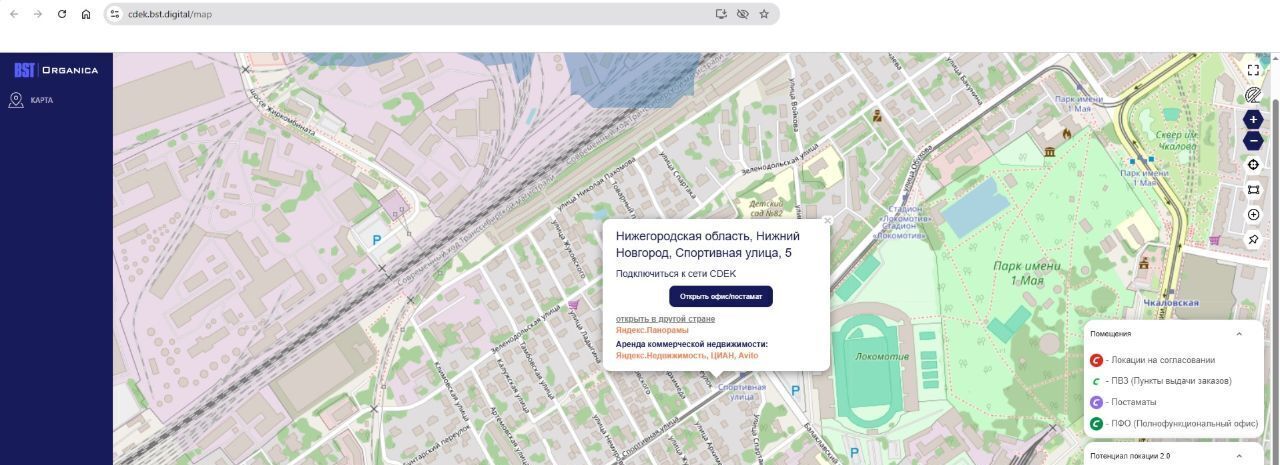Open 'открыть в другой стране' link
1280x465 pixels.
pos(665,319)
